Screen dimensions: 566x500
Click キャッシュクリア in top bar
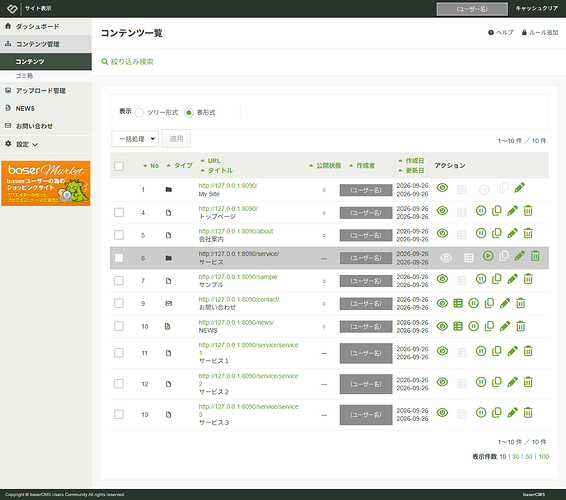tap(536, 8)
